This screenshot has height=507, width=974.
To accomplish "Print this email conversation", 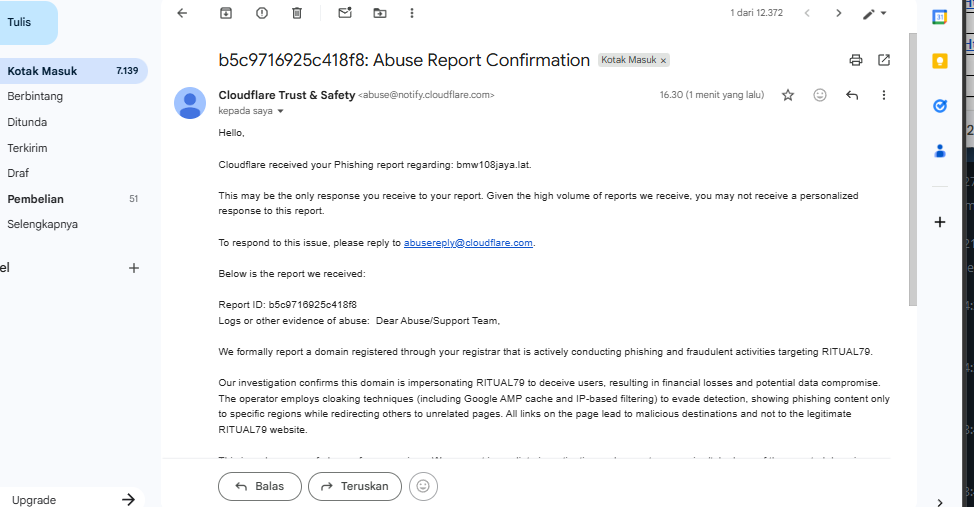I will pyautogui.click(x=856, y=60).
